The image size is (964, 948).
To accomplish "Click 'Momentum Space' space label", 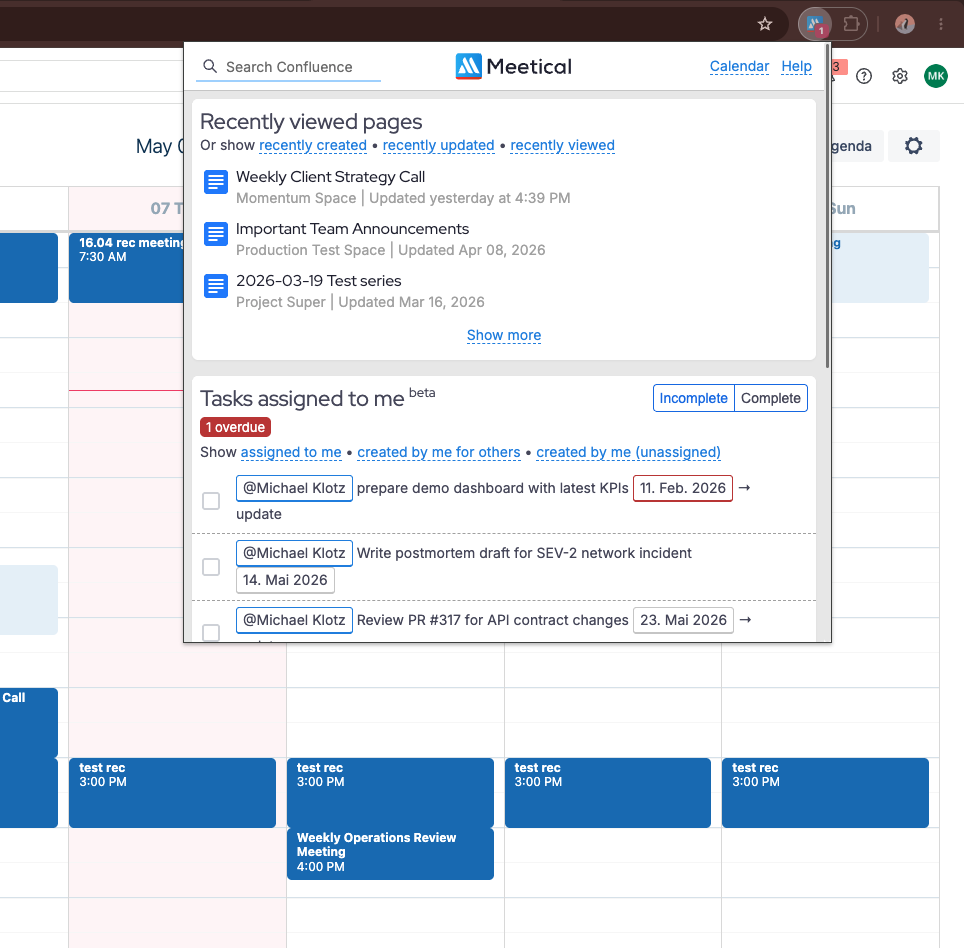I will 296,199.
